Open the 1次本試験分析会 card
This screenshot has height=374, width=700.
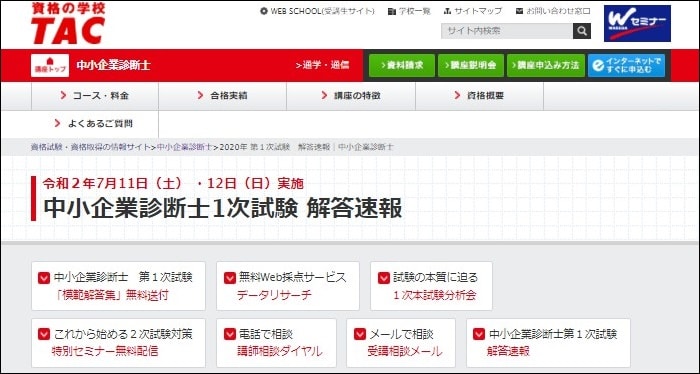click(x=431, y=286)
